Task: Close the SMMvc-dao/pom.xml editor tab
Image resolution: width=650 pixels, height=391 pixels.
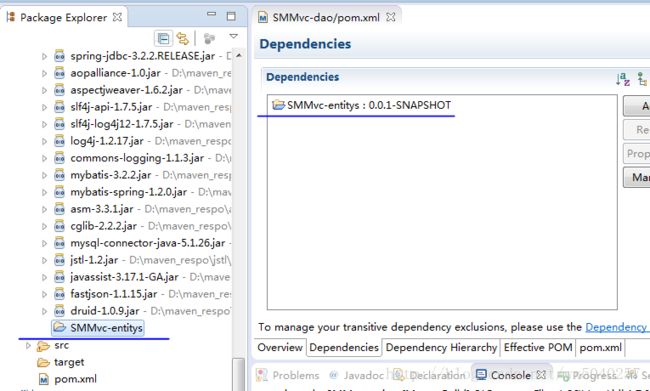Action: tap(390, 17)
